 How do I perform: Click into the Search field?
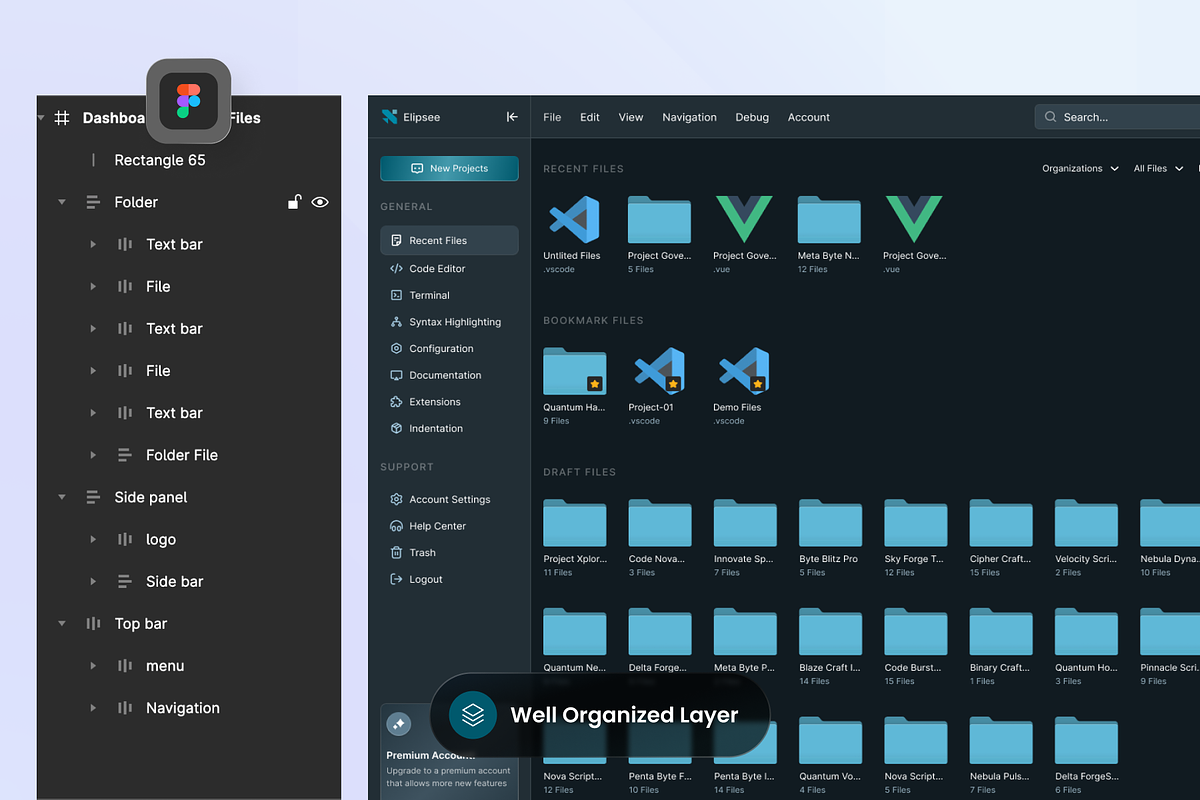1118,117
